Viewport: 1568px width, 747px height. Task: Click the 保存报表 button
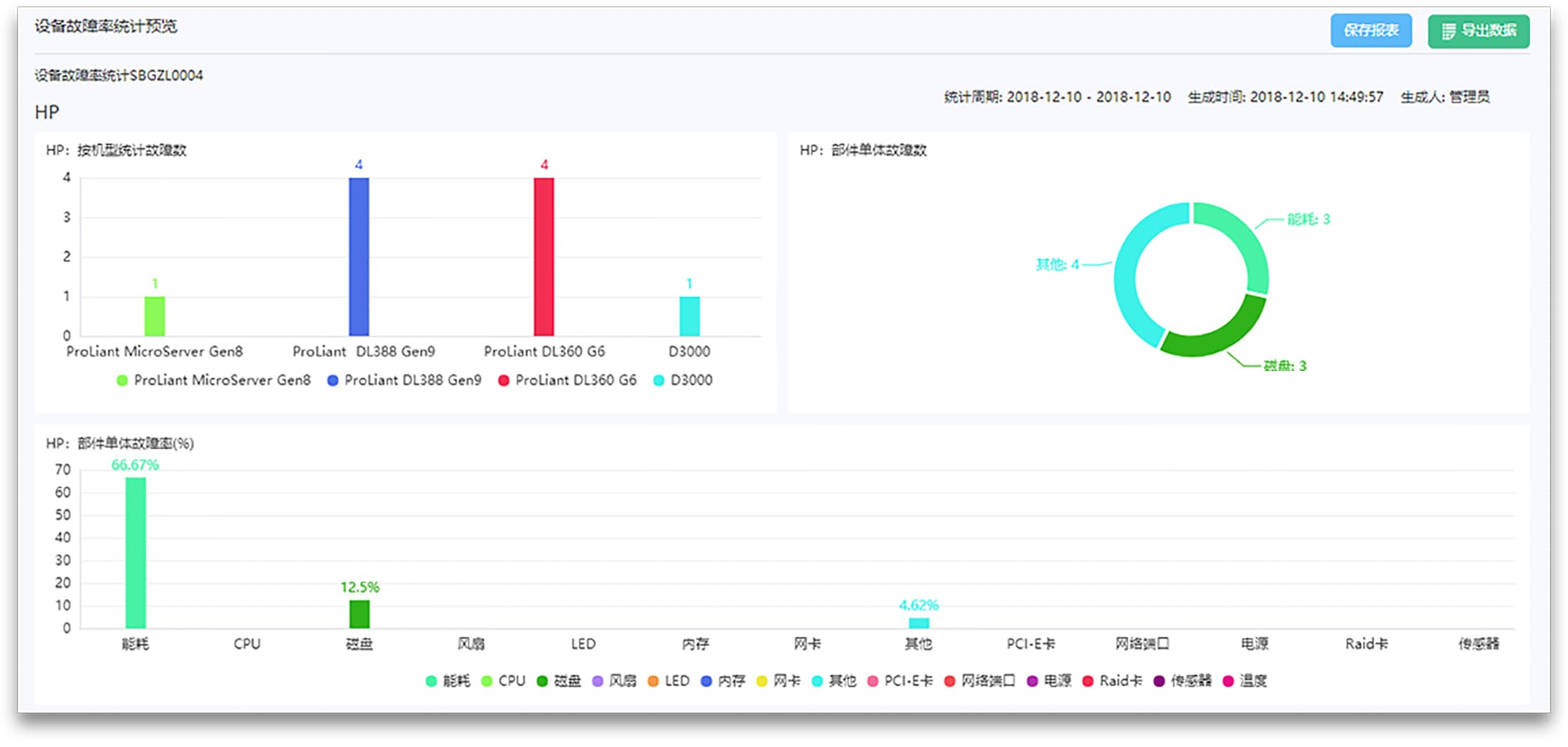[x=1370, y=30]
